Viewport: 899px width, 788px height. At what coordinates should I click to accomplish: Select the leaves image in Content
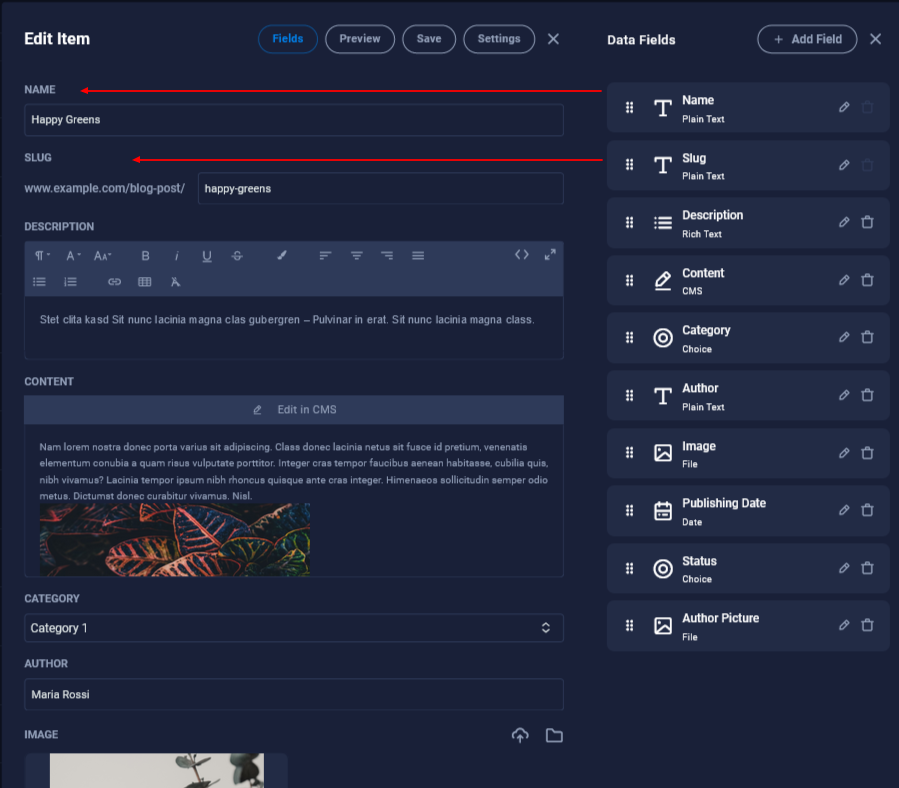pos(175,540)
